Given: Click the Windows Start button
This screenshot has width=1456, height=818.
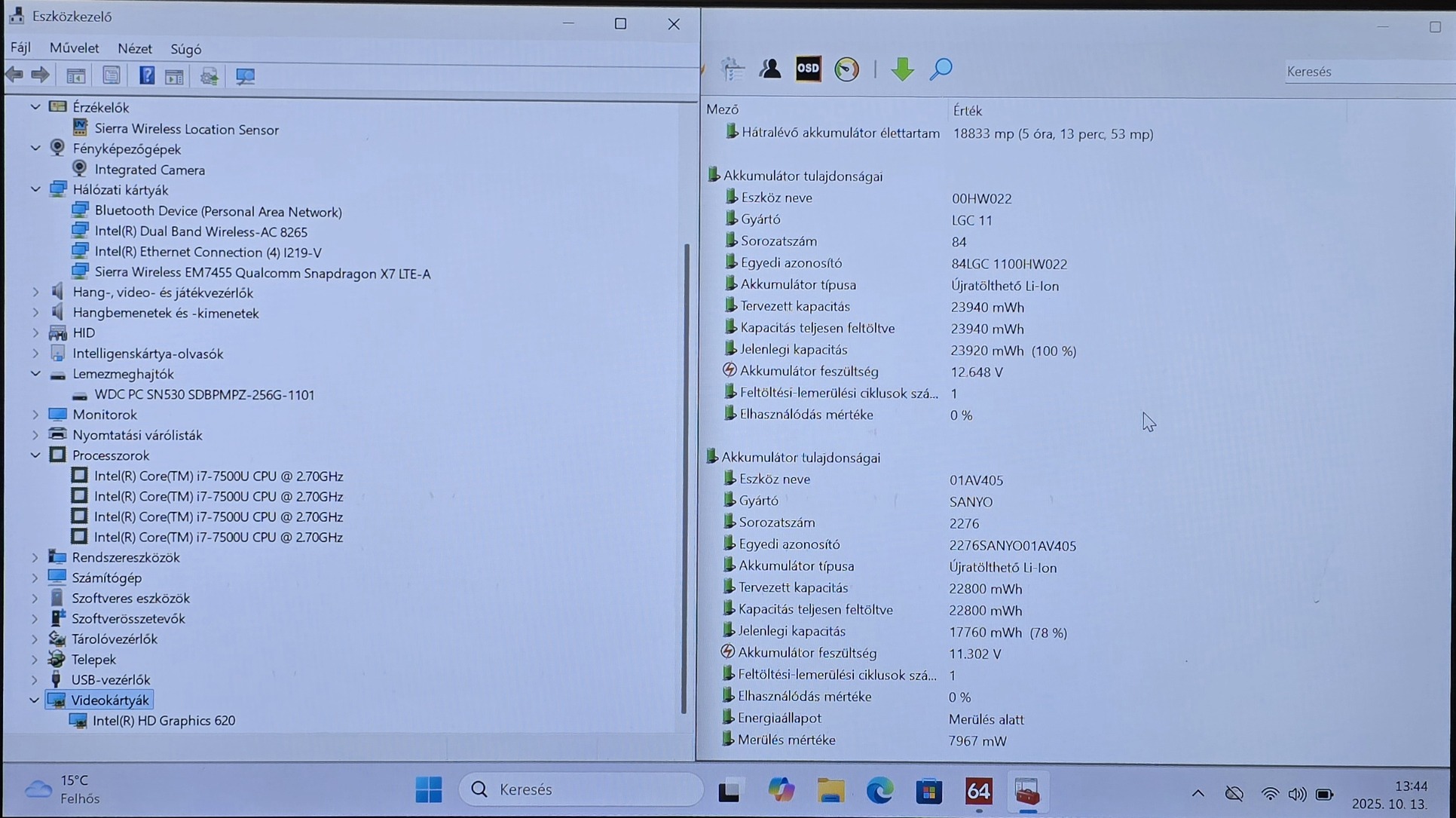Looking at the screenshot, I should [429, 790].
